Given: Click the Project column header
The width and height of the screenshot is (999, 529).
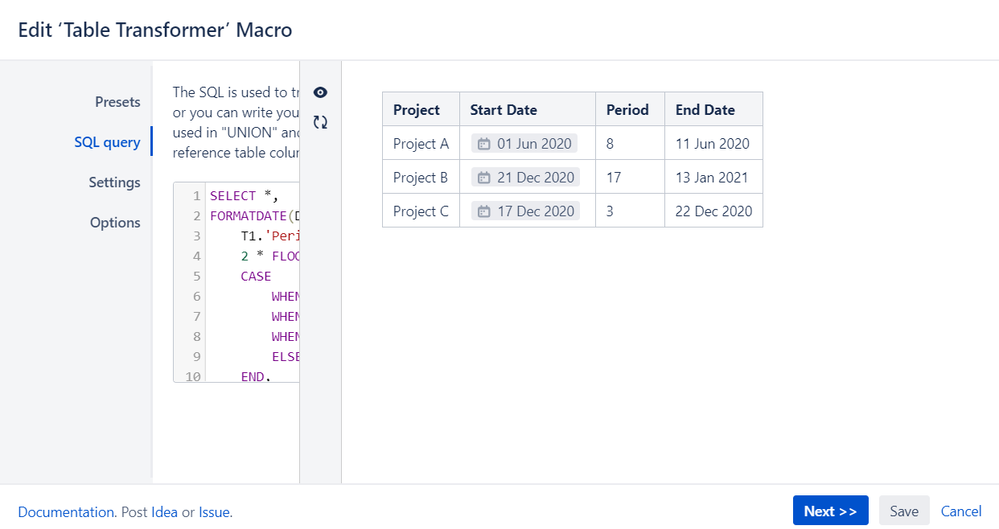Looking at the screenshot, I should (x=417, y=110).
